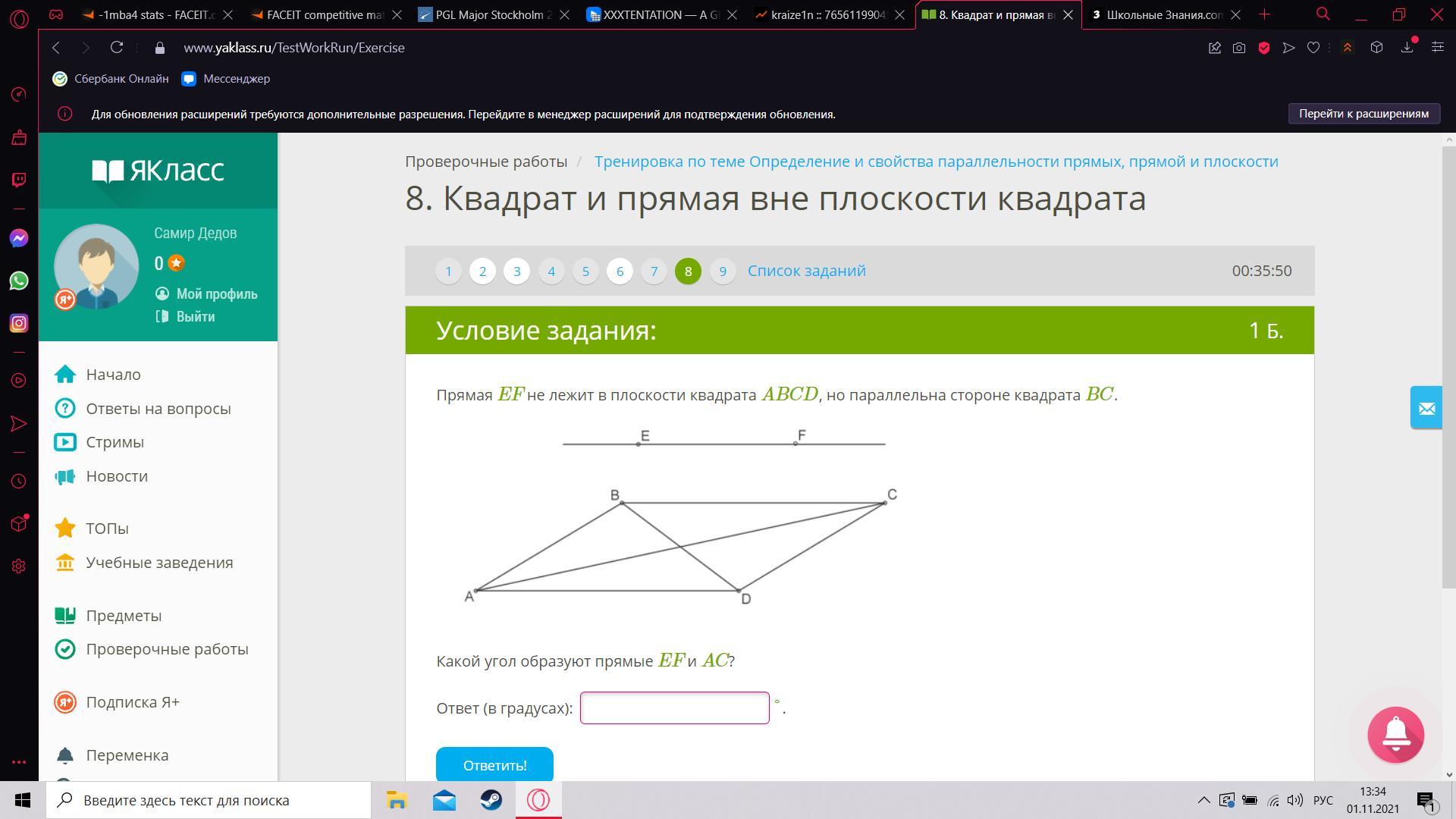Open Steam from the Windows taskbar

(x=491, y=800)
